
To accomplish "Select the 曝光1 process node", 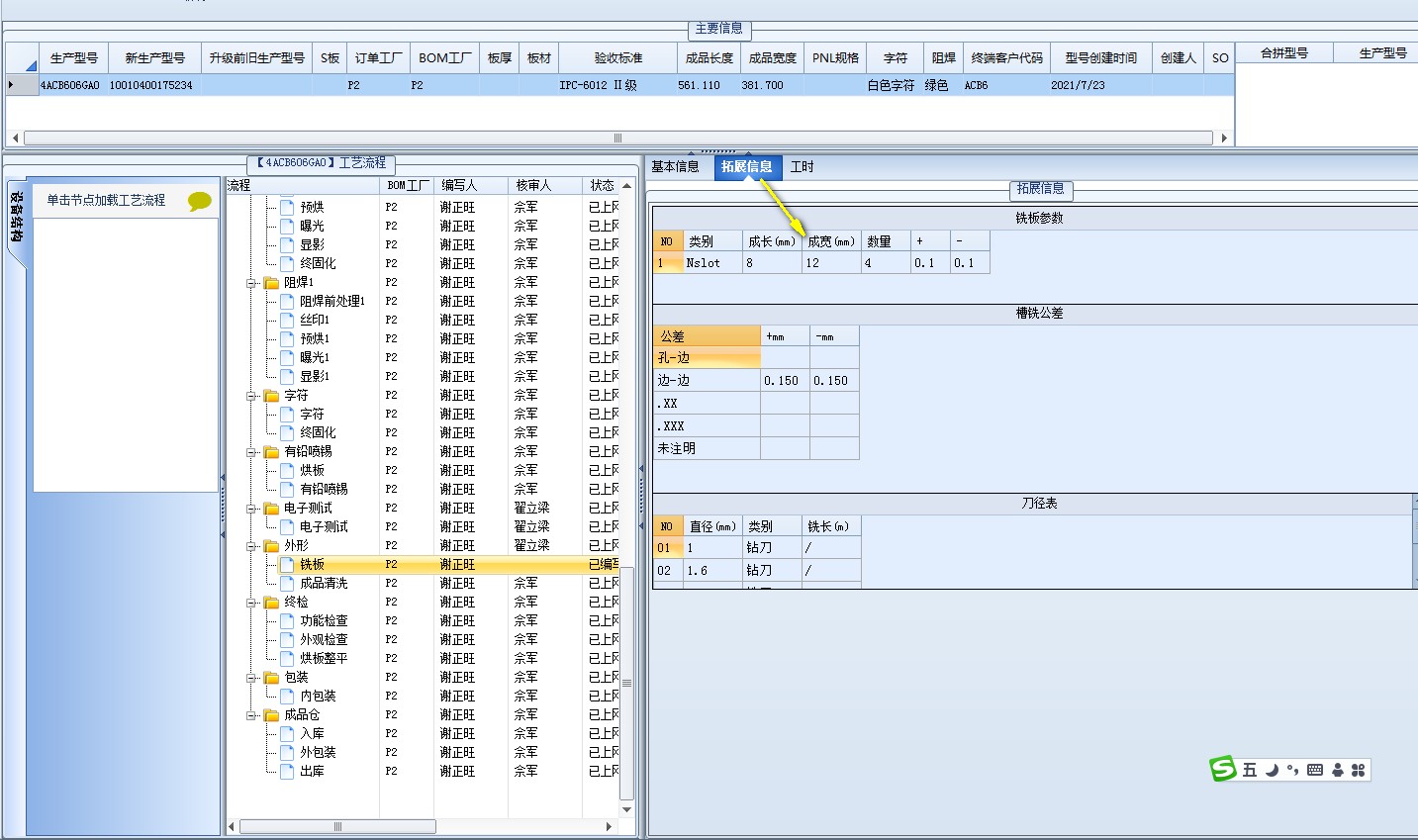I will click(315, 358).
